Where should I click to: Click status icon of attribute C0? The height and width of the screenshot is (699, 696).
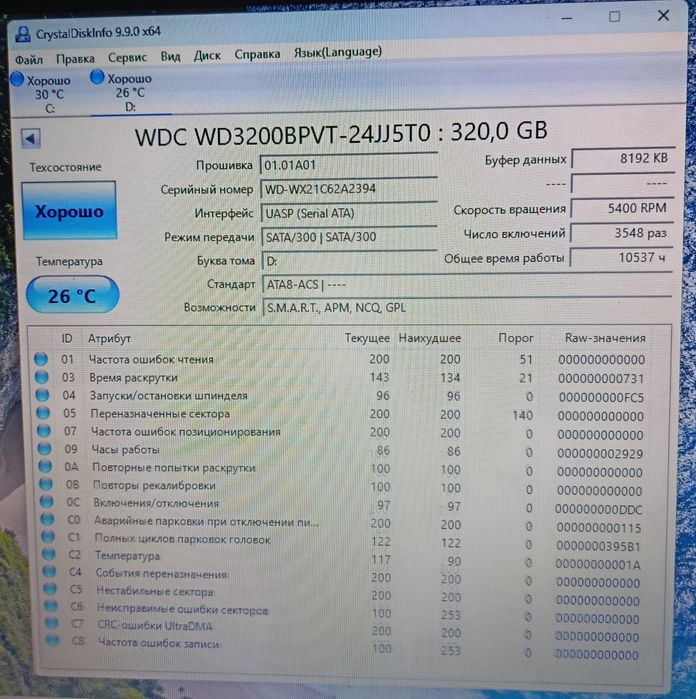click(47, 519)
